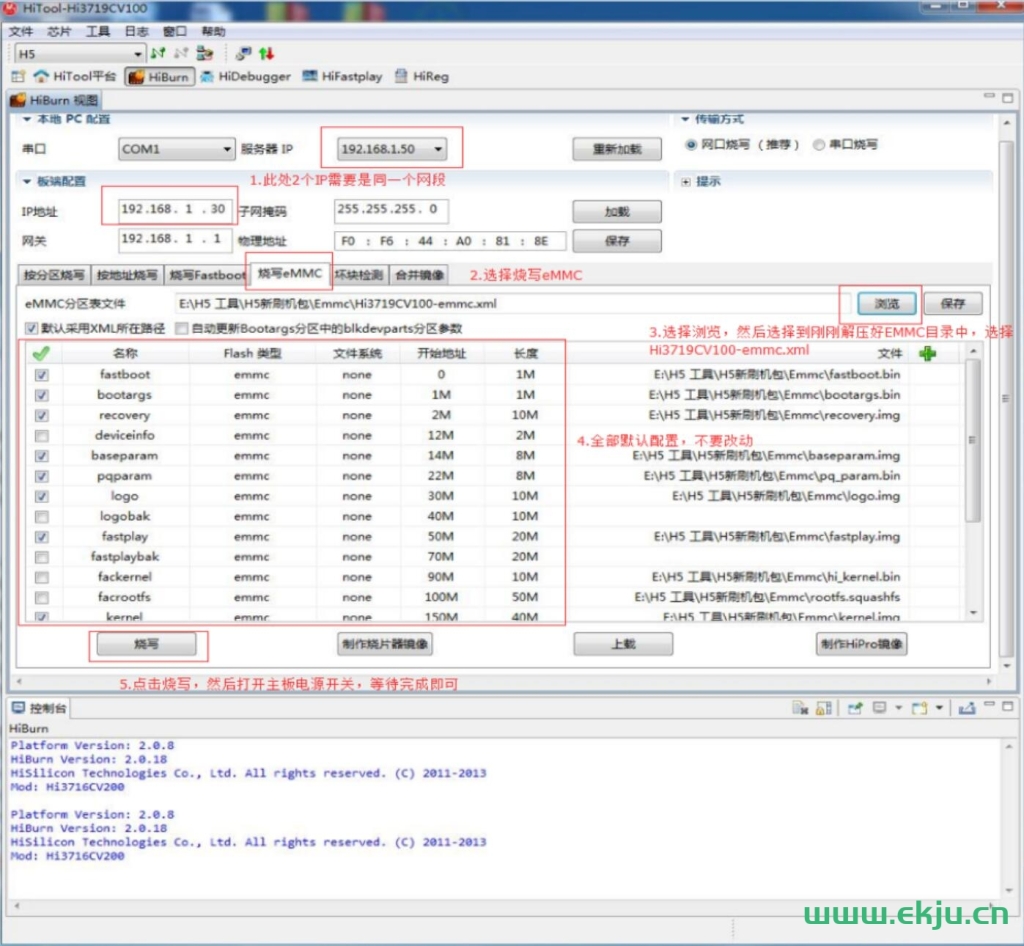Open the 芯片 menu
Image resolution: width=1024 pixels, height=946 pixels.
coord(59,31)
